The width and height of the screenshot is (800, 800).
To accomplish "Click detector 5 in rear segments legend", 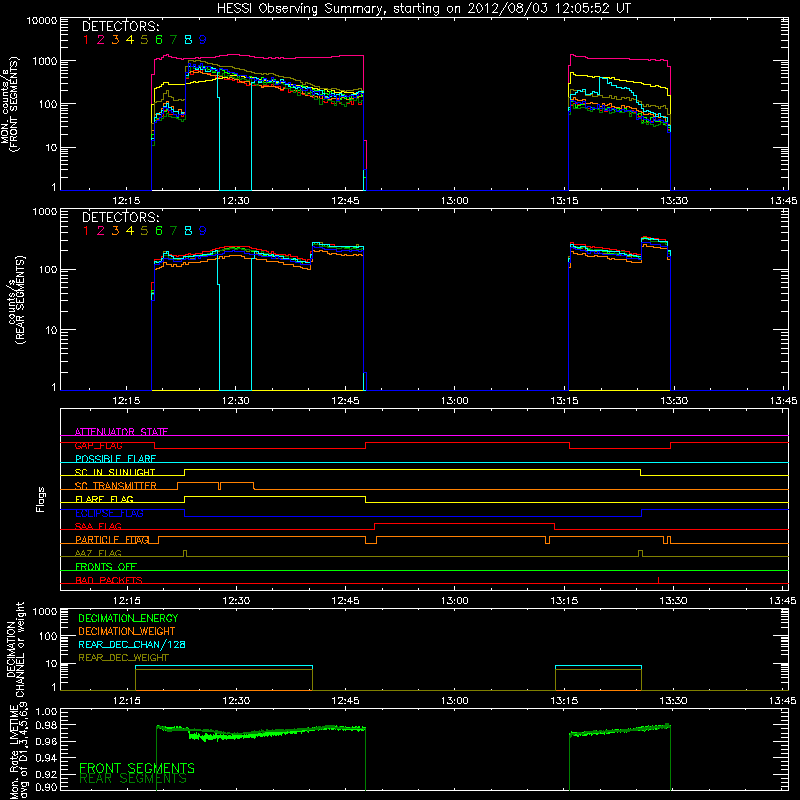I will (x=144, y=231).
